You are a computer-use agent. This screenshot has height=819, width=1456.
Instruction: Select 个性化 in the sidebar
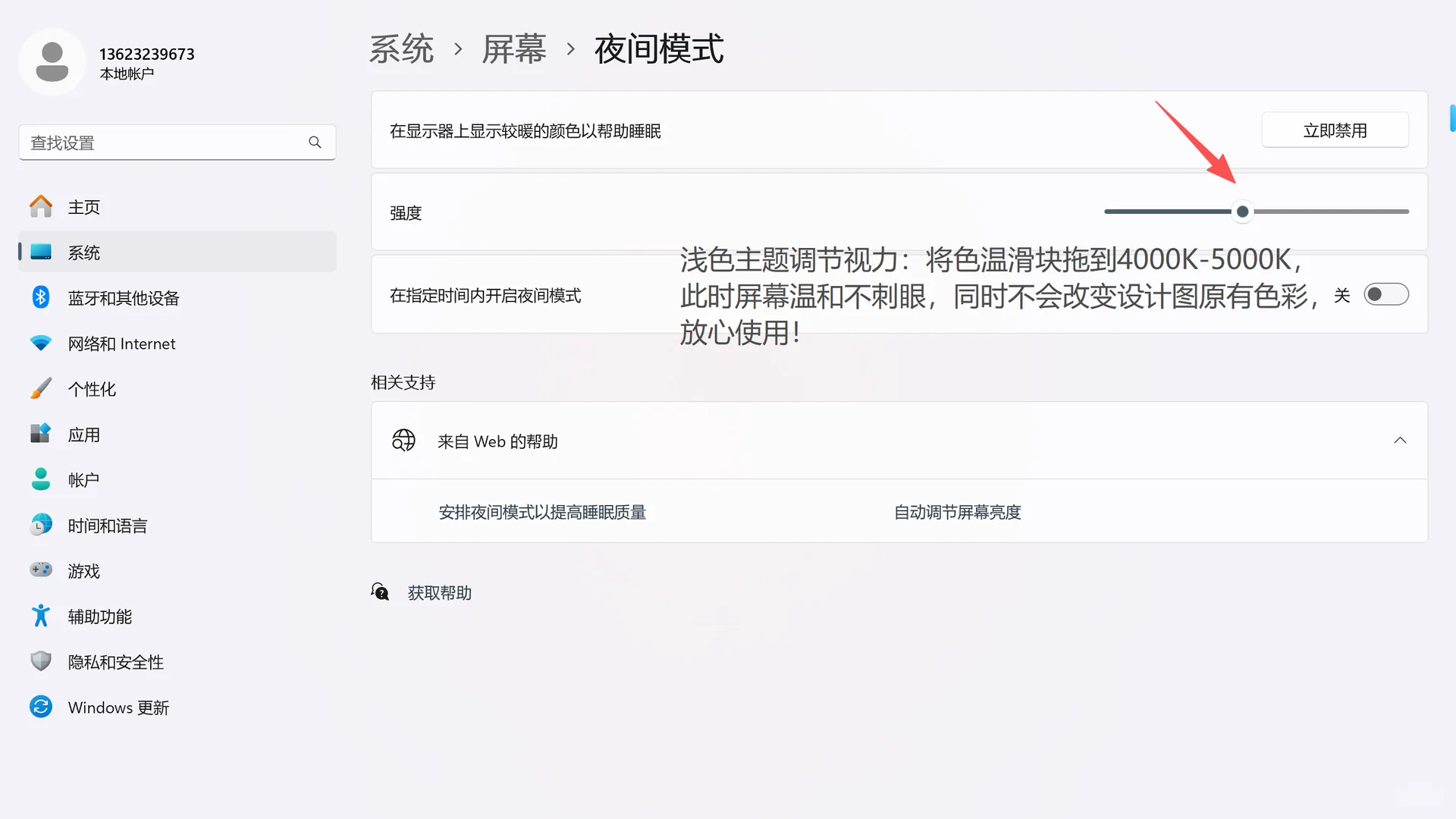92,388
